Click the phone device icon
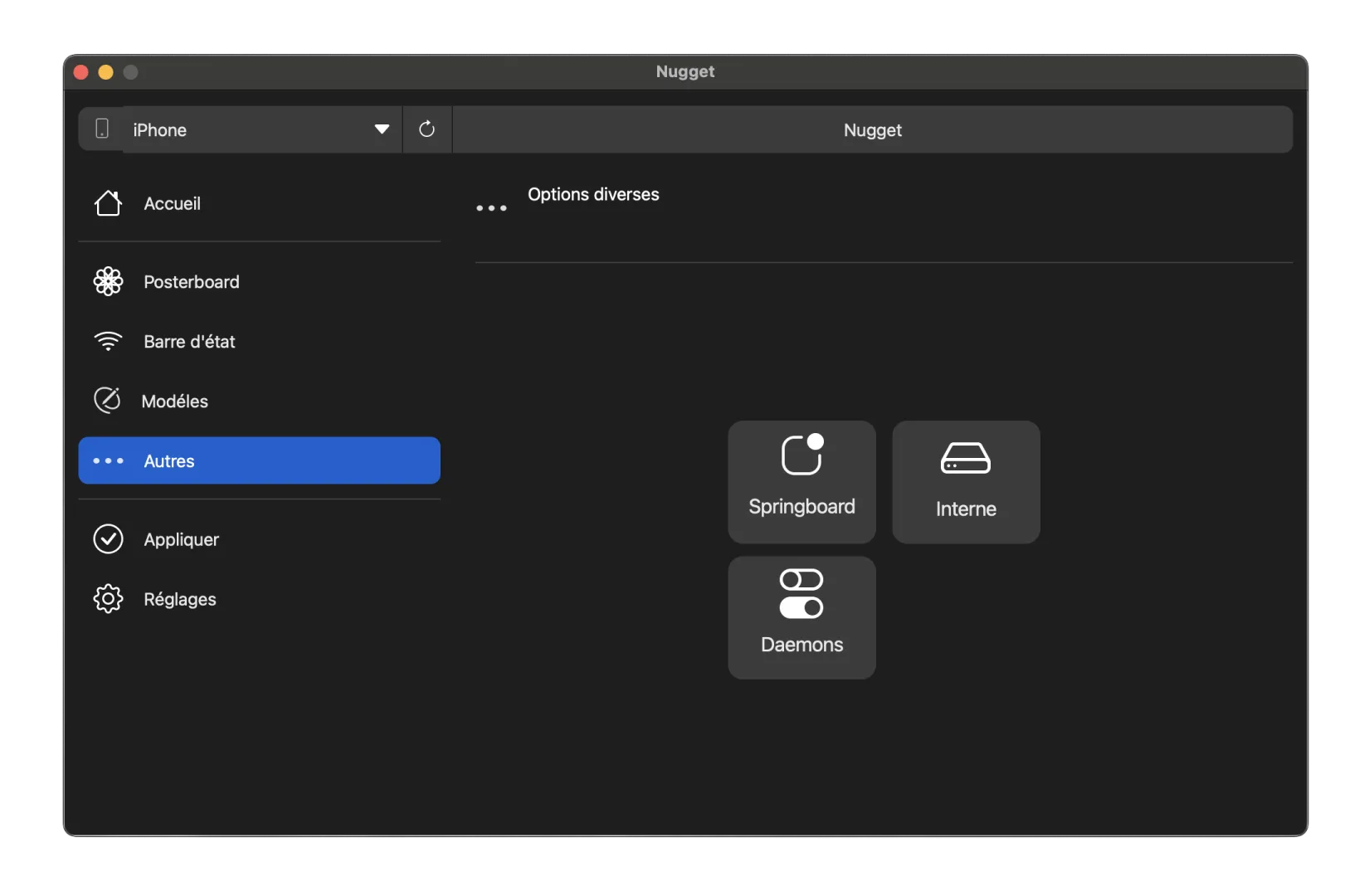1369x896 pixels. tap(102, 129)
